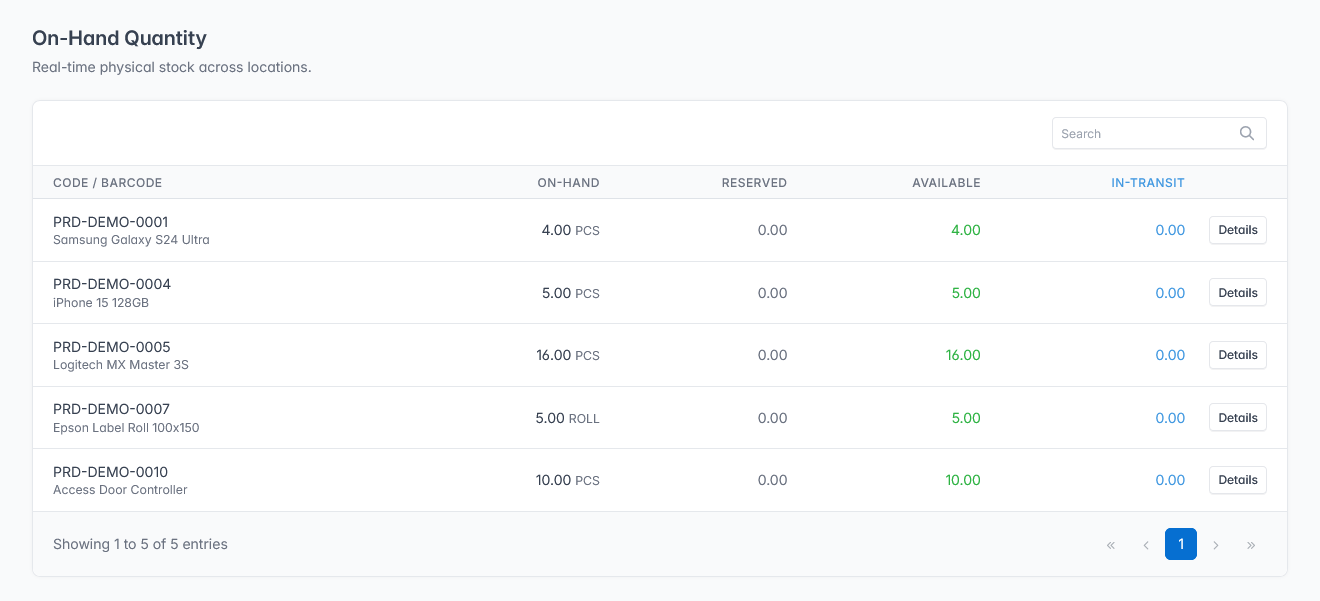Click the Logitech MX Master 3S name
This screenshot has height=601, width=1320.
(121, 365)
